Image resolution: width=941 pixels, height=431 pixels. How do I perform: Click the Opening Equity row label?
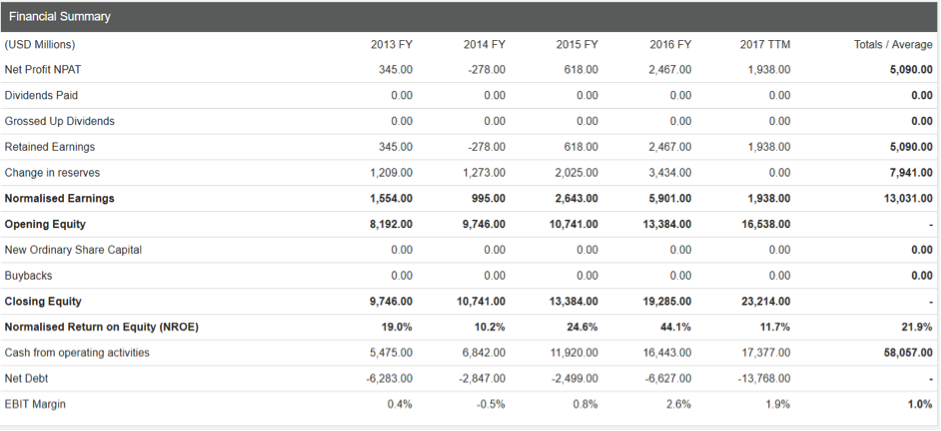46,224
